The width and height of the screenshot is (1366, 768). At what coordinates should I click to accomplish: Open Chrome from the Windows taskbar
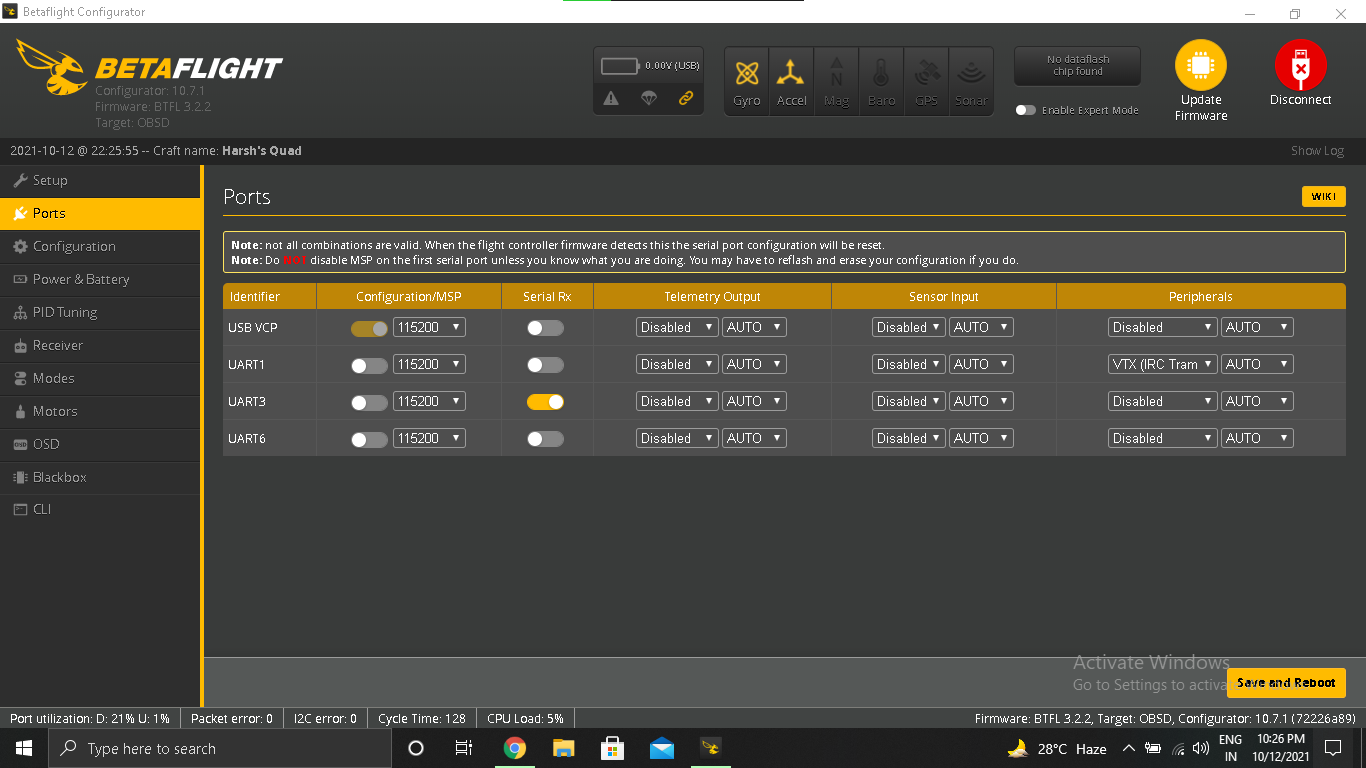(515, 748)
